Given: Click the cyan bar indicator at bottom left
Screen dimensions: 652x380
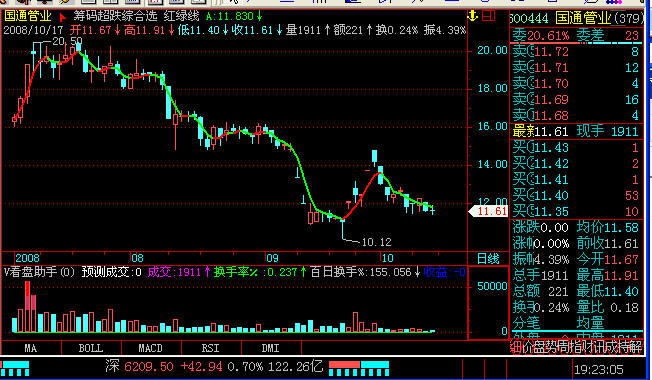Looking at the screenshot, I should 15,368.
